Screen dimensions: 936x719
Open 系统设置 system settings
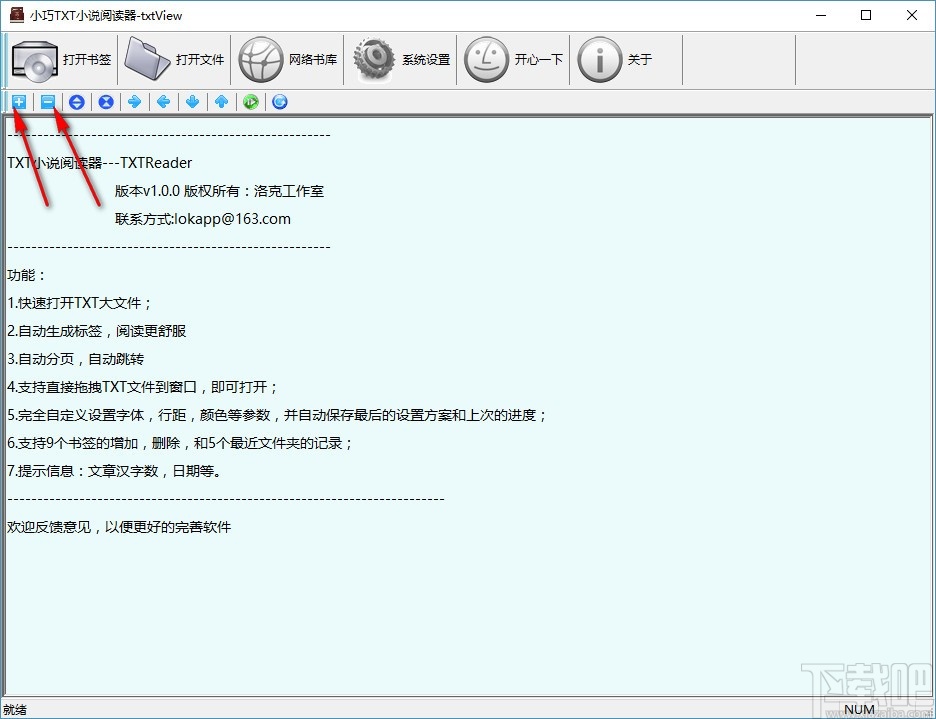pos(401,60)
